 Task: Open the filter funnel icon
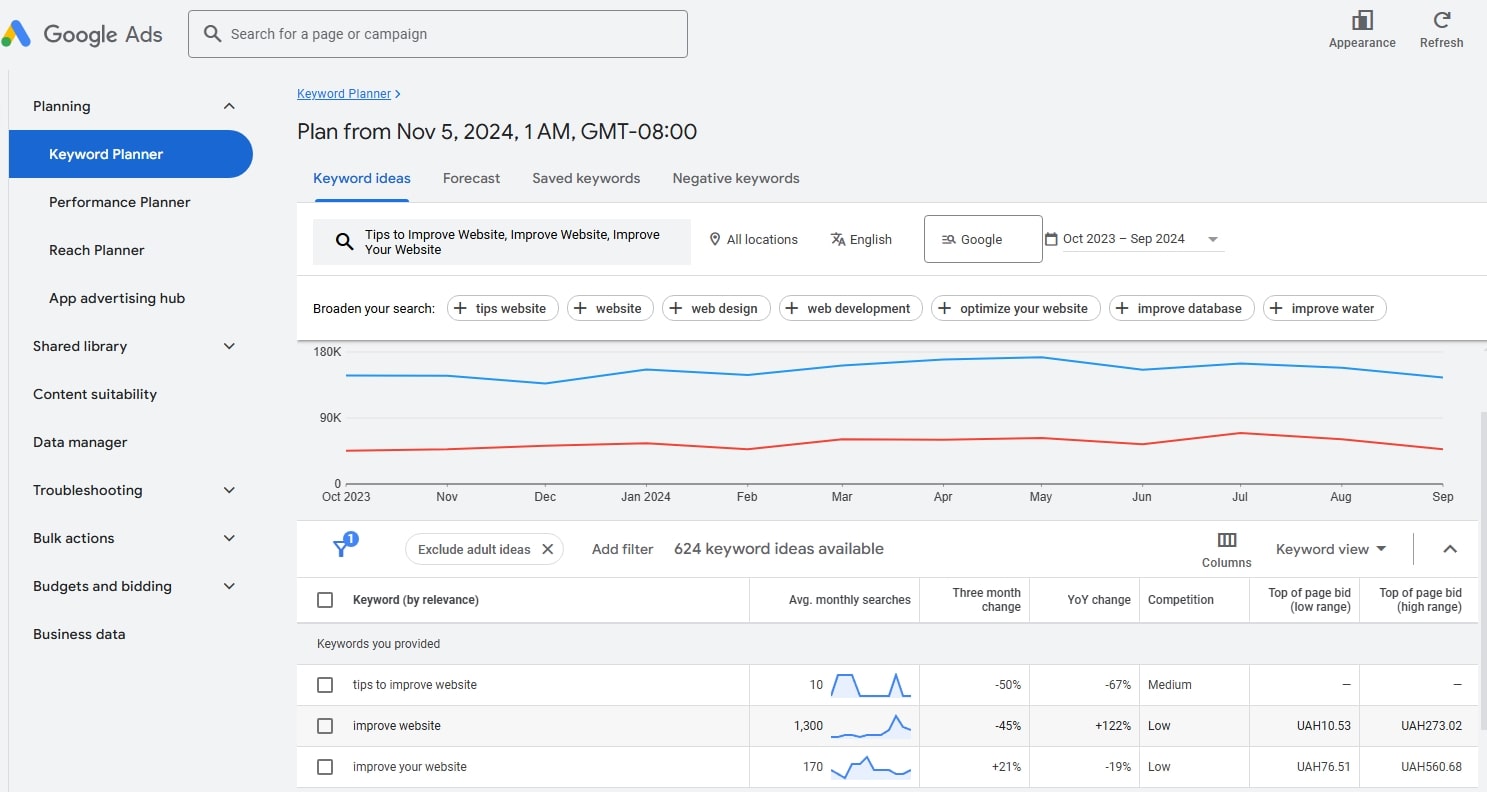click(x=342, y=547)
